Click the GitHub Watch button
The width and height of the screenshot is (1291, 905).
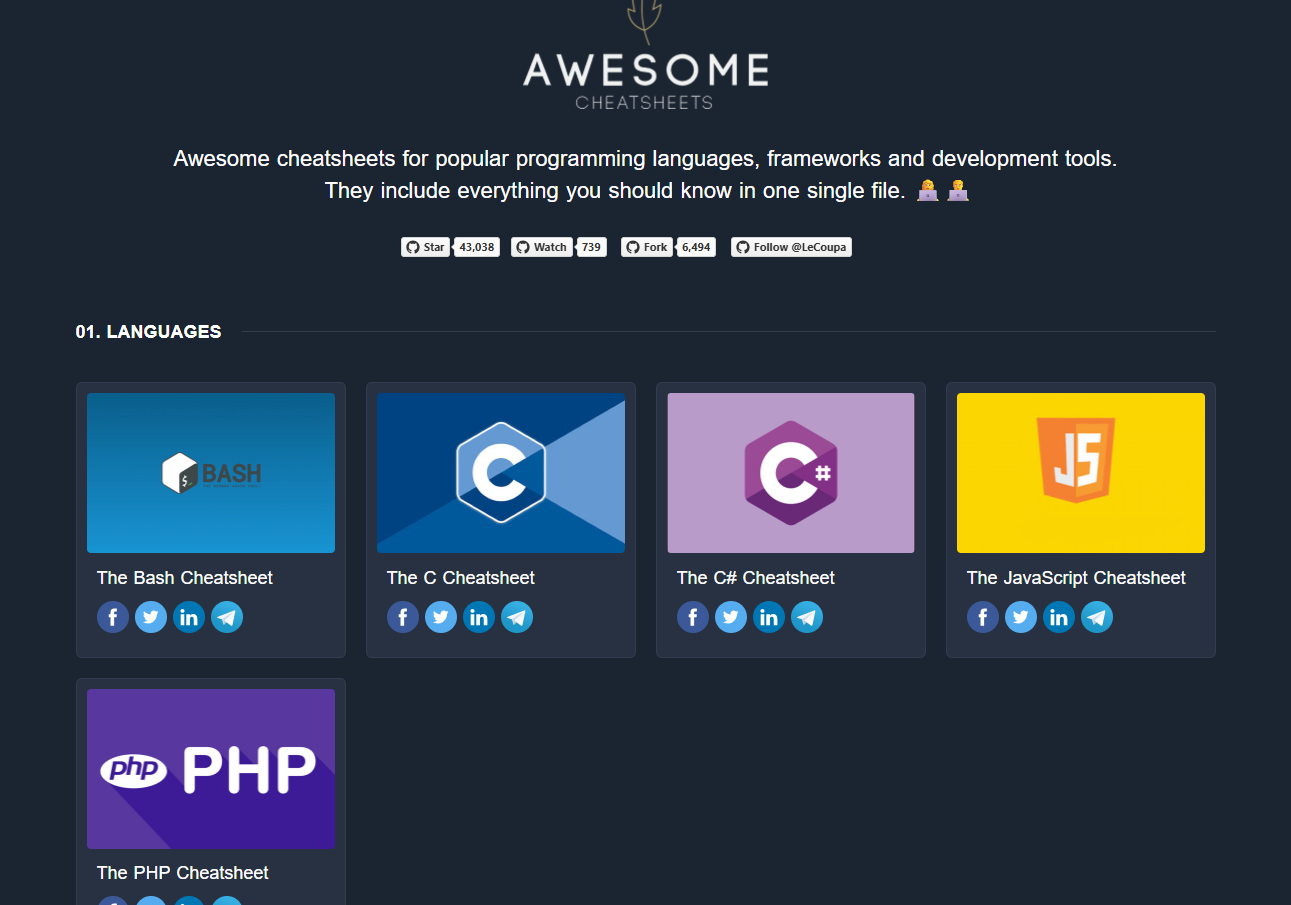click(x=542, y=247)
